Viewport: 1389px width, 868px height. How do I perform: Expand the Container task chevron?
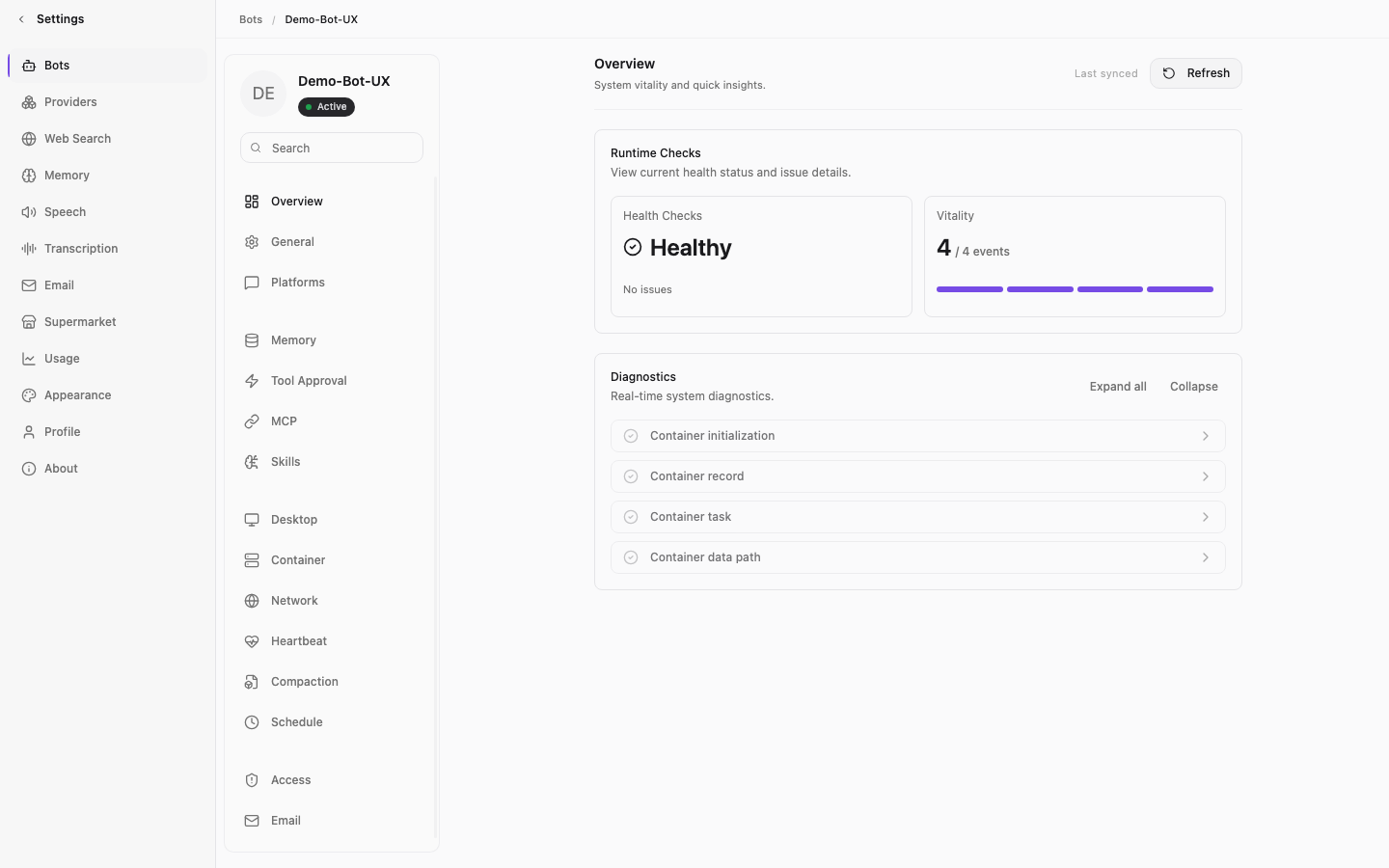(x=1206, y=517)
